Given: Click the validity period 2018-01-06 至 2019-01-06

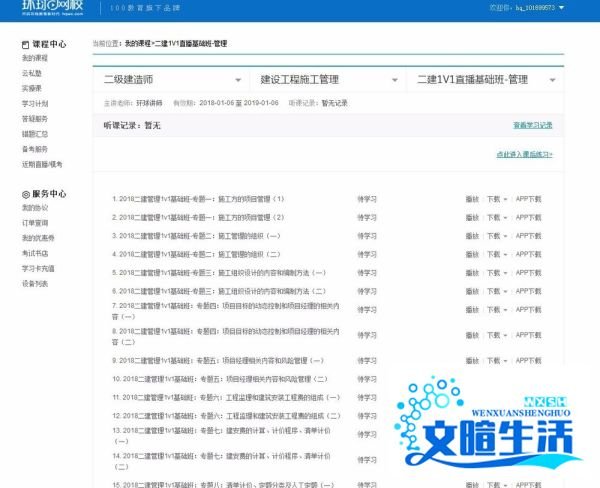Looking at the screenshot, I should [239, 103].
